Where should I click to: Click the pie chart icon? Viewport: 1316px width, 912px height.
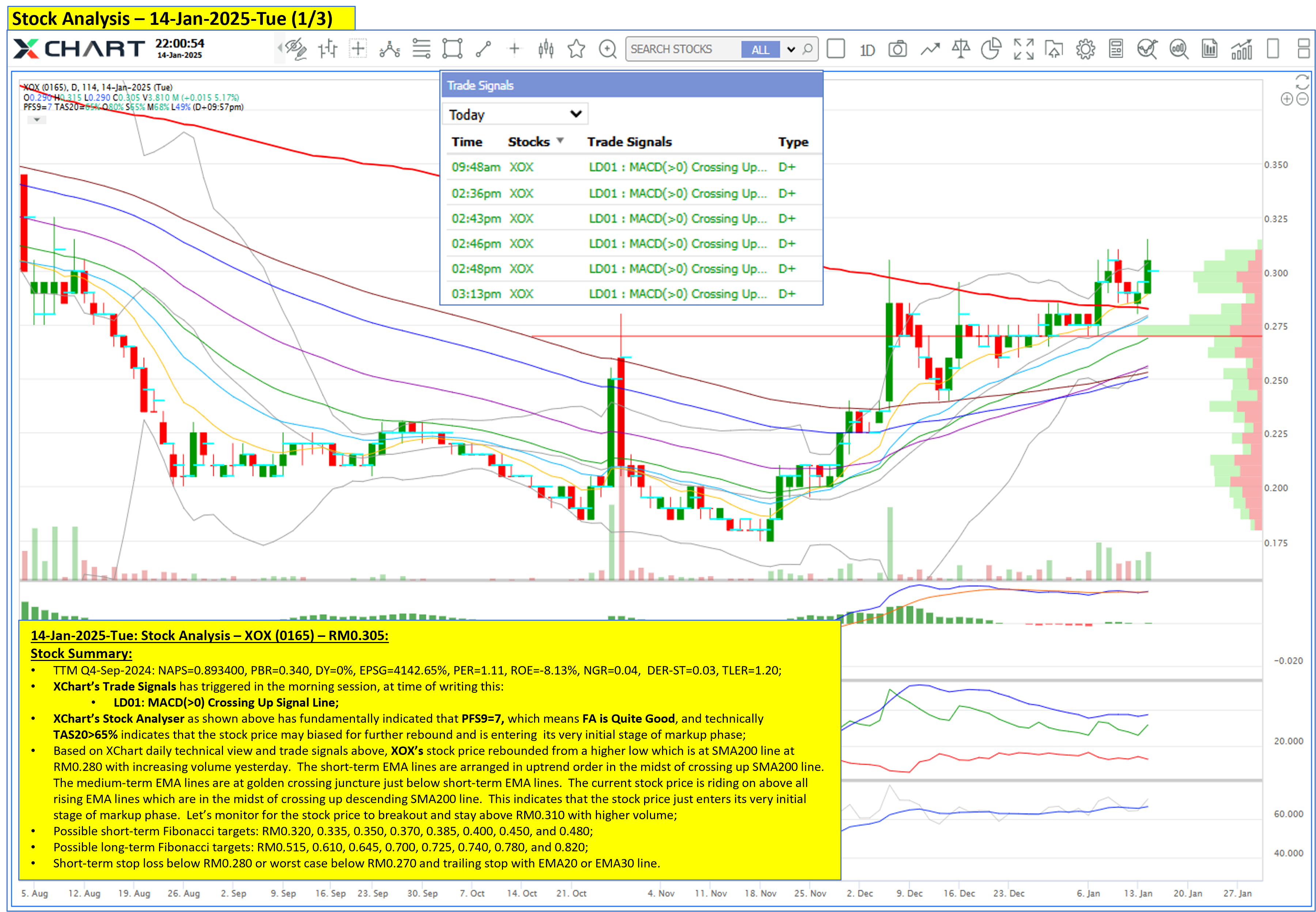pyautogui.click(x=991, y=49)
